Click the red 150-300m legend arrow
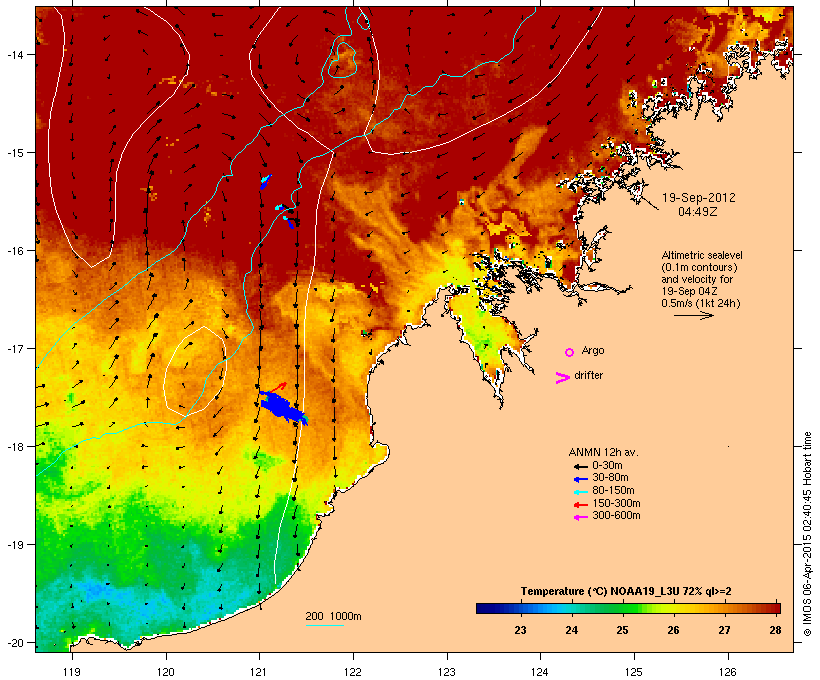The image size is (820, 680). 580,505
